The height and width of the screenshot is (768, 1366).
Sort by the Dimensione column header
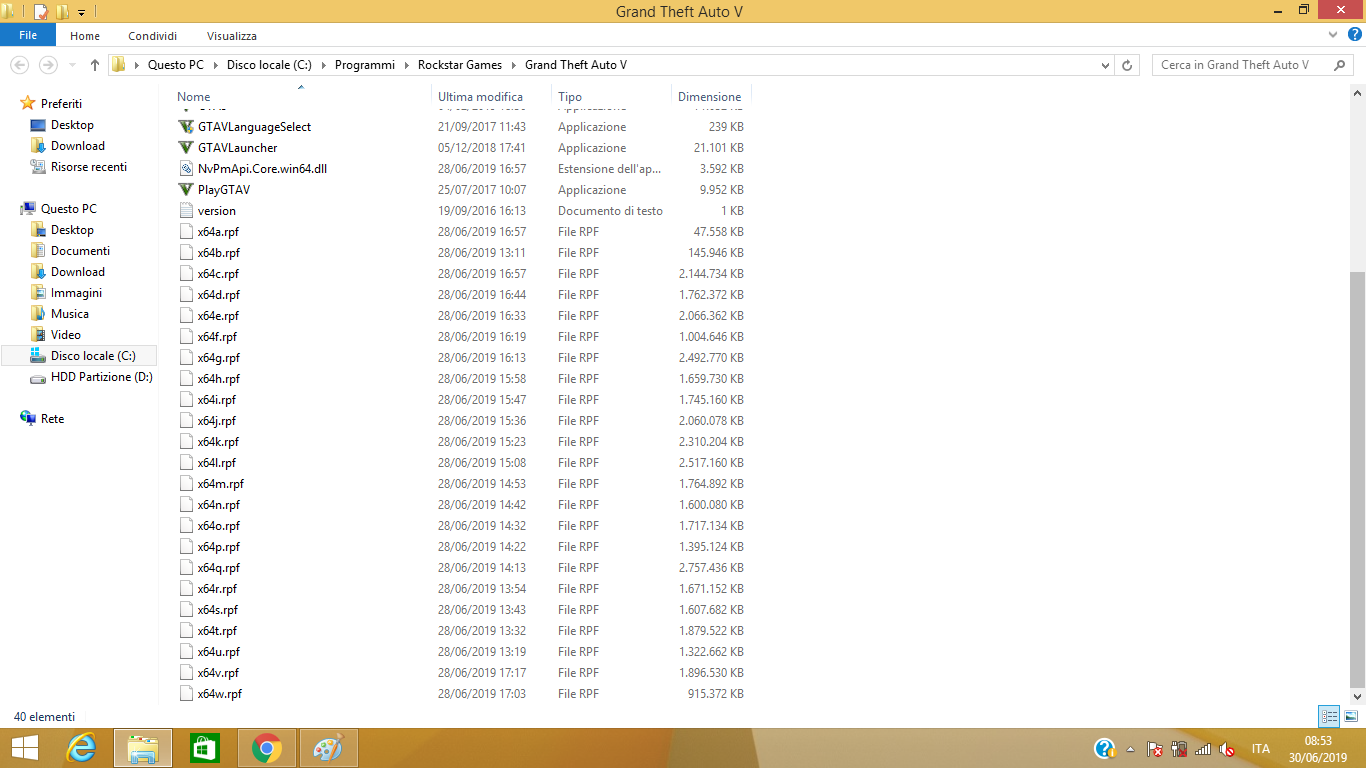(x=711, y=97)
